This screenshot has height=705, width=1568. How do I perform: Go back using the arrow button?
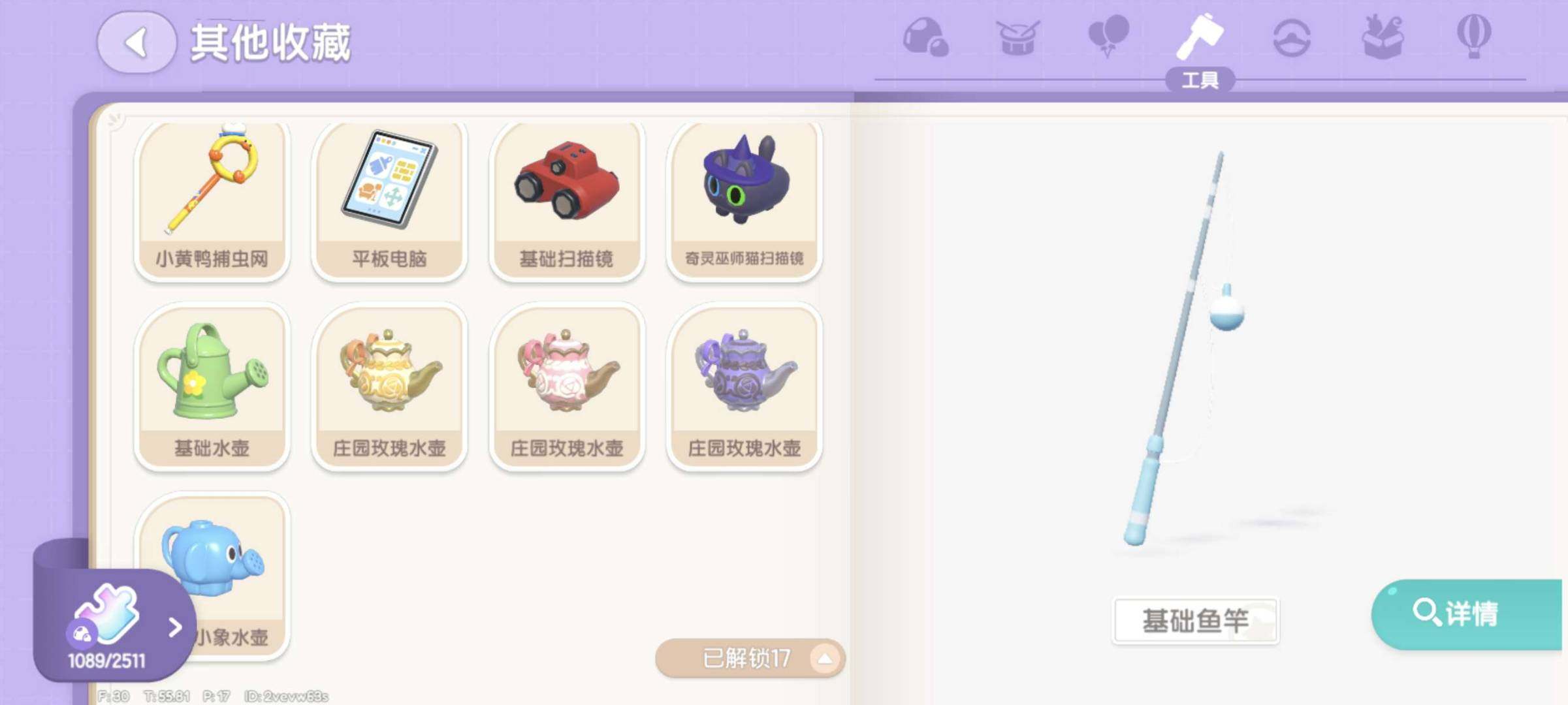pos(136,43)
